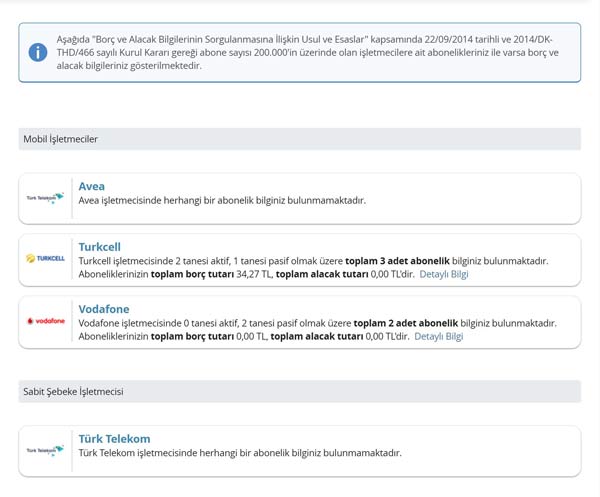Click Türk Telekom's no-subscription message text
Image resolution: width=600 pixels, height=497 pixels.
tap(240, 453)
